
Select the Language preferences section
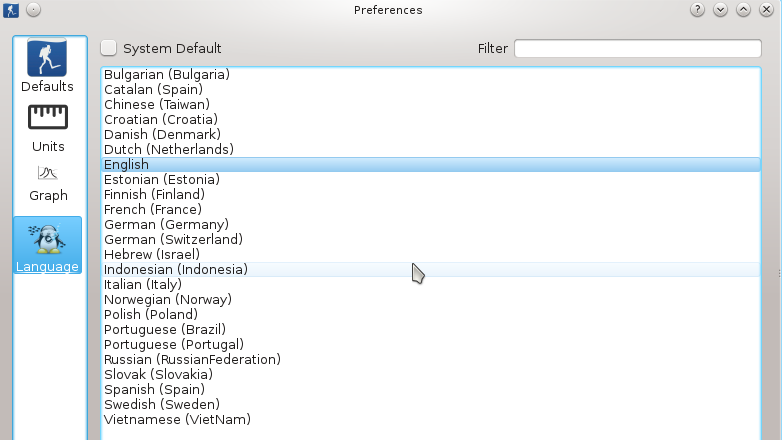click(47, 247)
